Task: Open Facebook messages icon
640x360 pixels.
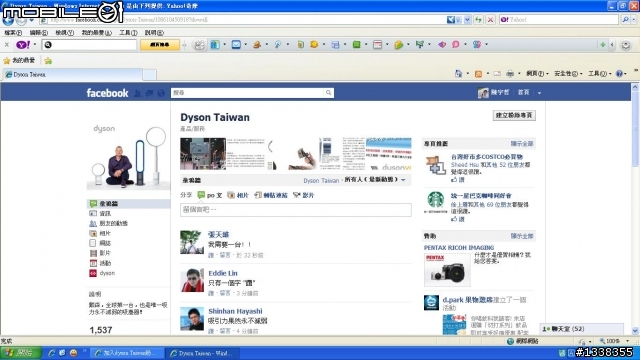Action: click(x=149, y=93)
